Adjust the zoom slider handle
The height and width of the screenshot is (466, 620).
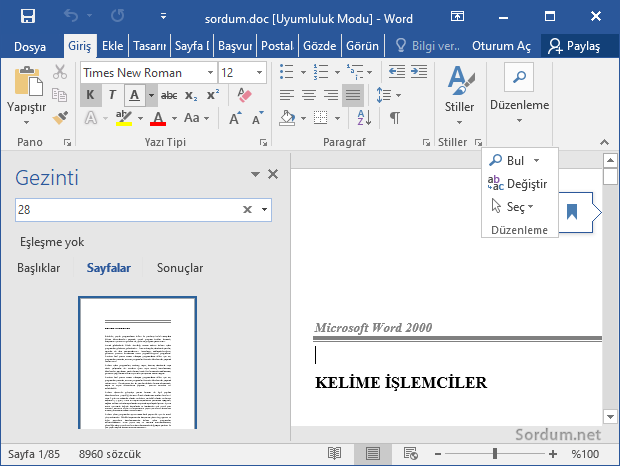495,454
